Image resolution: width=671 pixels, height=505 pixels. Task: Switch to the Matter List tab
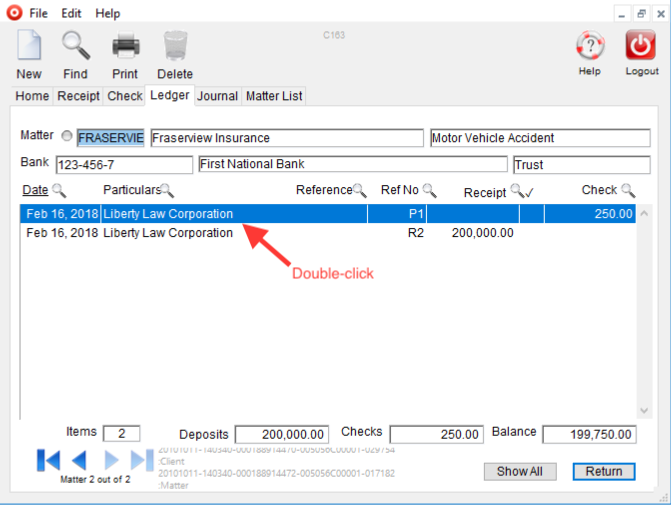click(274, 96)
